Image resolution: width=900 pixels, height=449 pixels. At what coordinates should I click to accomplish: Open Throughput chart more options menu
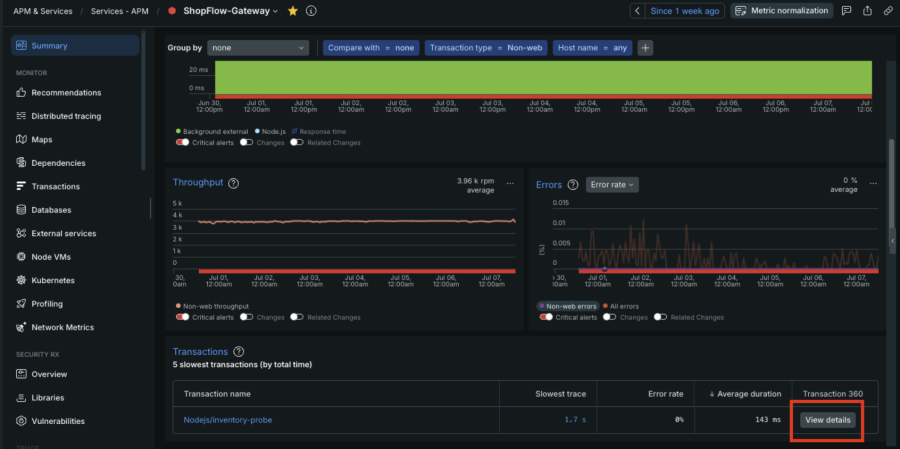click(510, 183)
